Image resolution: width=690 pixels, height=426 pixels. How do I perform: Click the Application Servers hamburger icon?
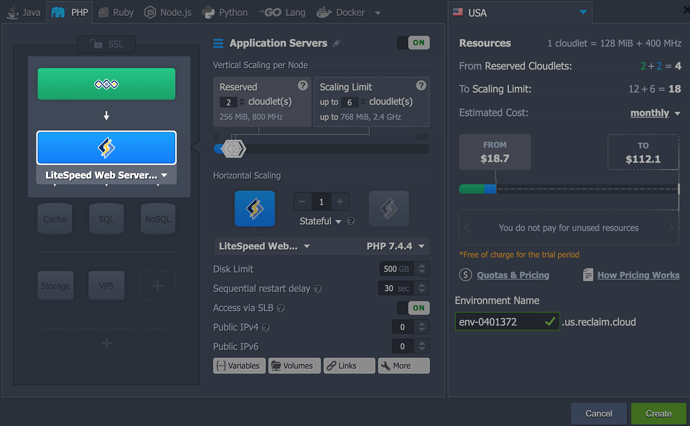coord(218,43)
